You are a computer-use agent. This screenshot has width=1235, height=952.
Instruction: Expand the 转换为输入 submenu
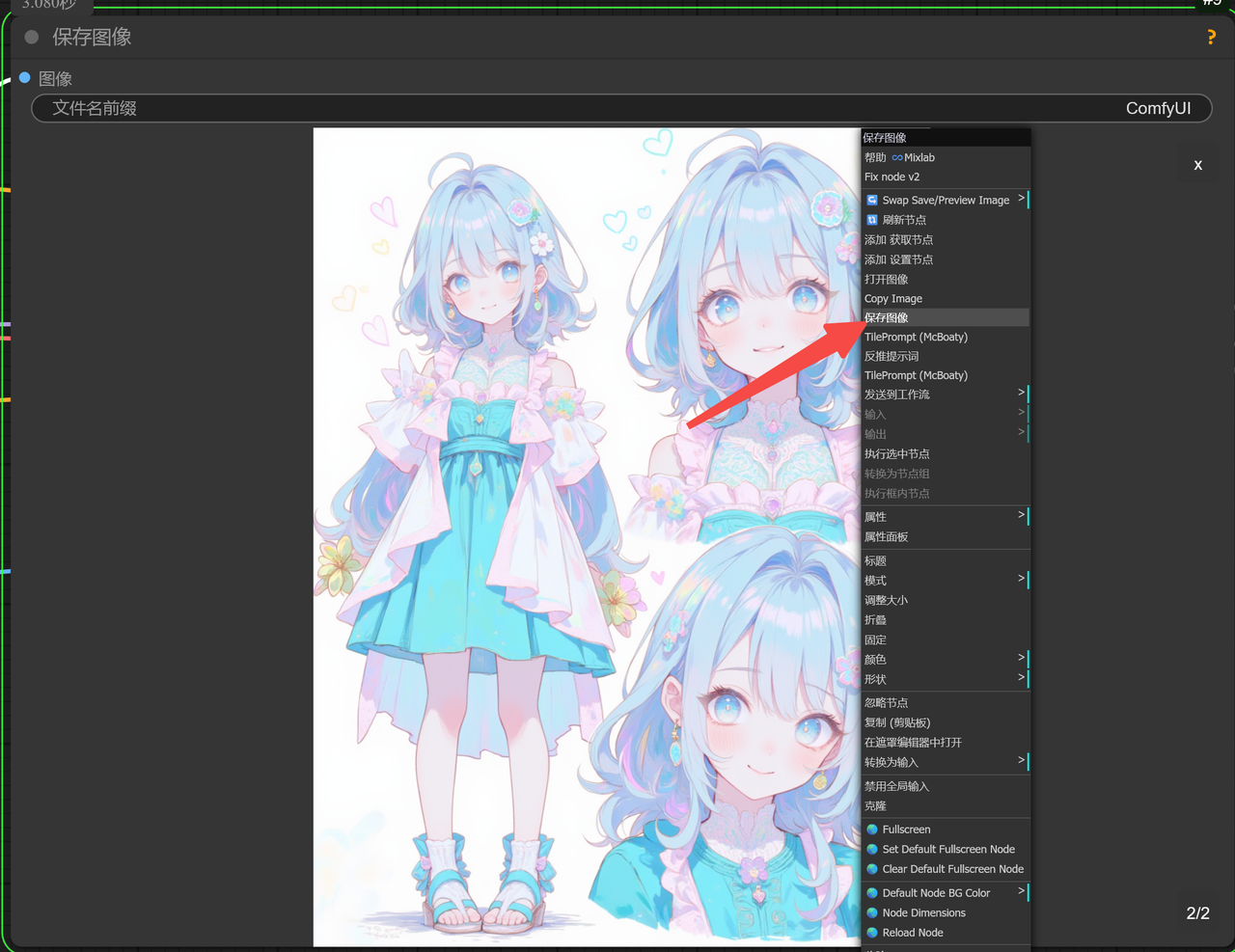pos(946,762)
